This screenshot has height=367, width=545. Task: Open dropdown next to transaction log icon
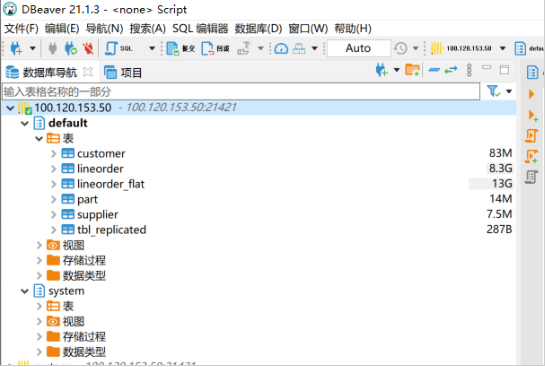[260, 48]
